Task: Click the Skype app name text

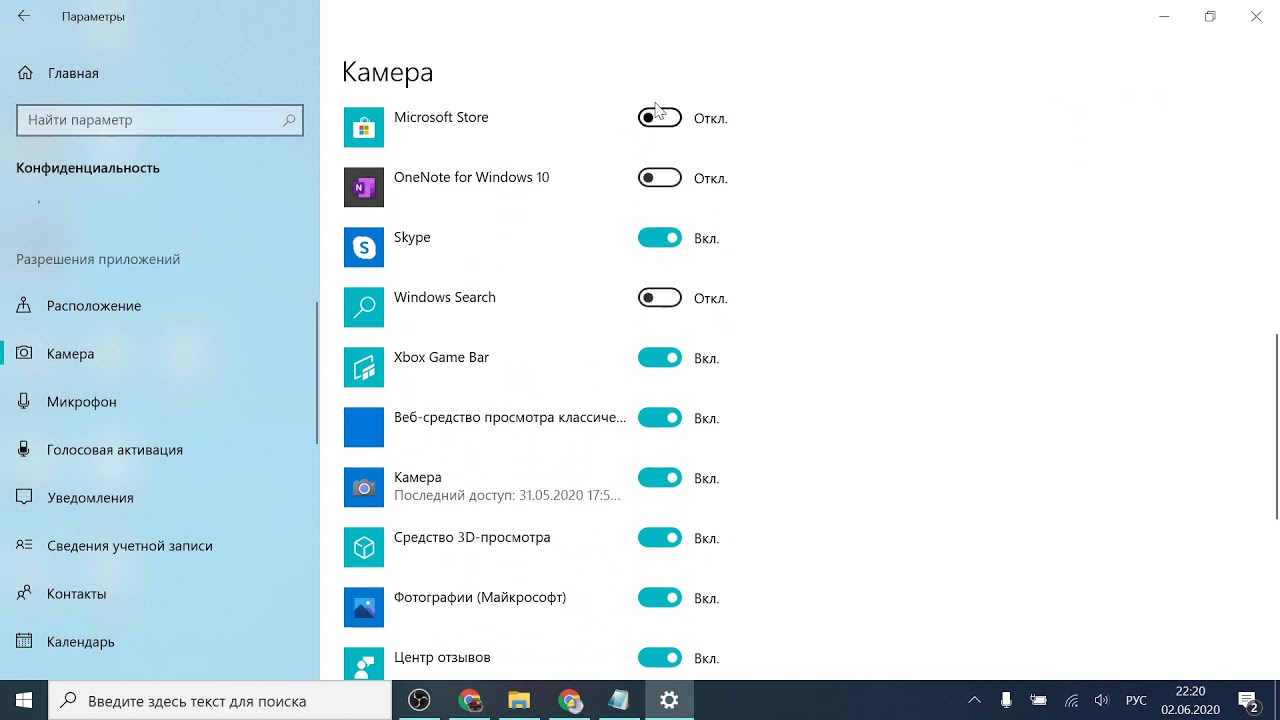Action: [x=412, y=238]
